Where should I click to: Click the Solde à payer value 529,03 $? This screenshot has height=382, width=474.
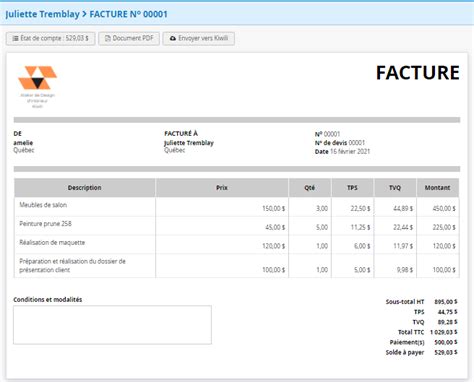[446, 352]
